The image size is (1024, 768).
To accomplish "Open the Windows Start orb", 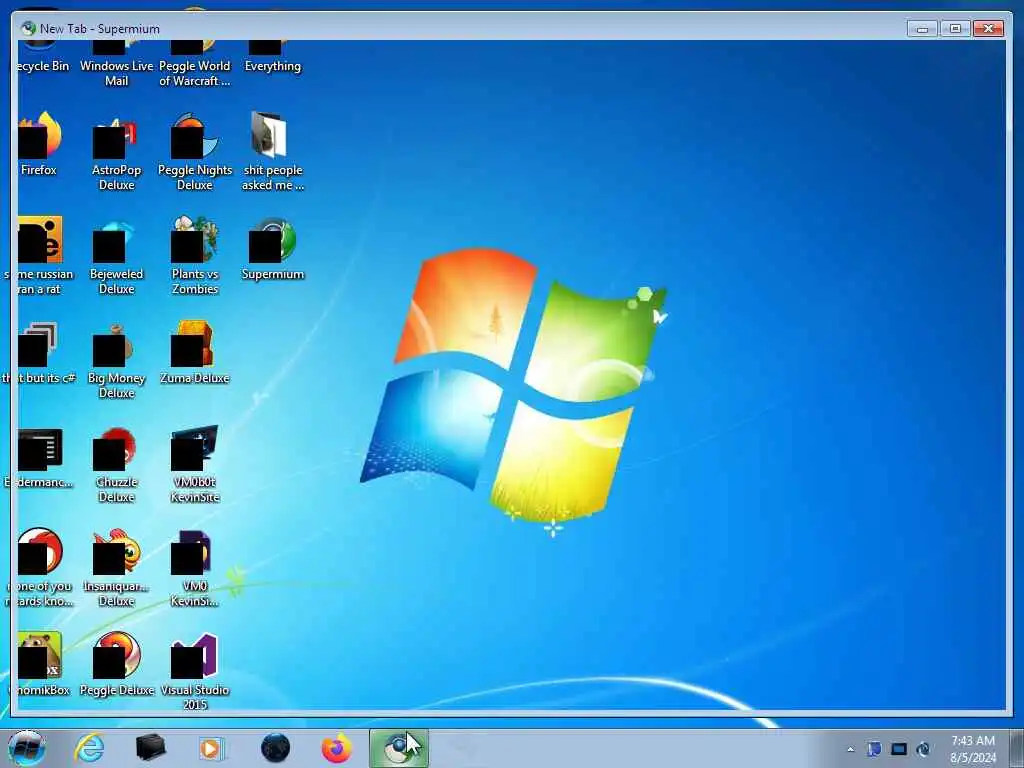I will point(27,748).
